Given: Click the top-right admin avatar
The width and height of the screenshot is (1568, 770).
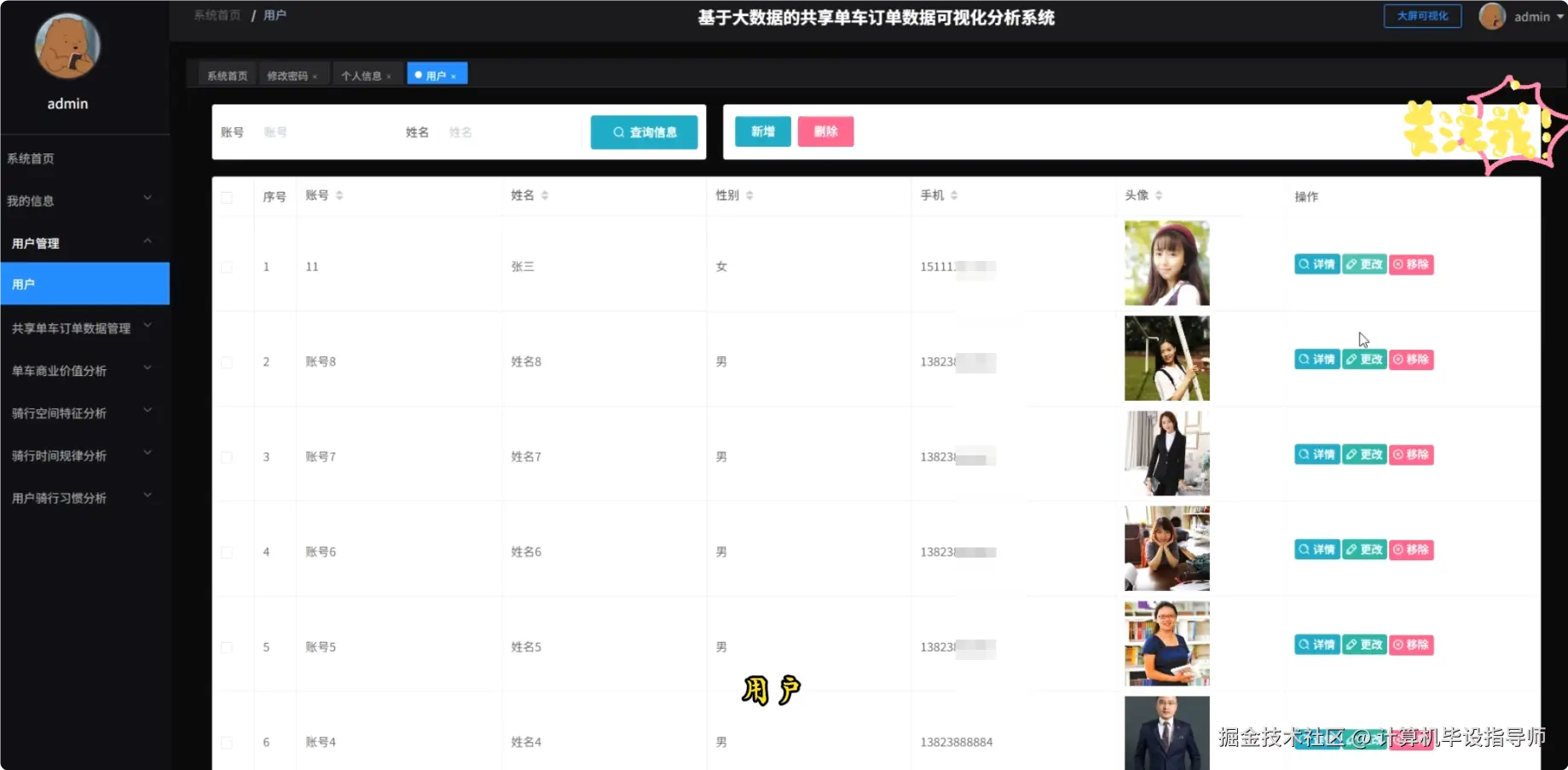Looking at the screenshot, I should click(1492, 16).
